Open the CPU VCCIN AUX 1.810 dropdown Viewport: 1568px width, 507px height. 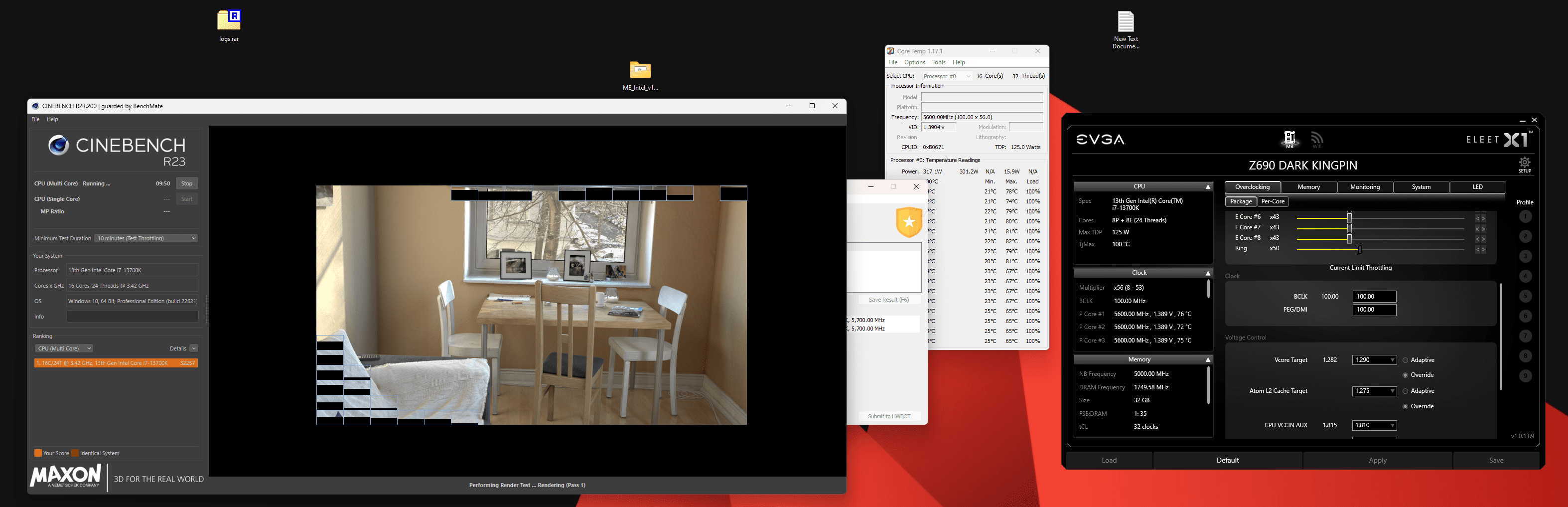pyautogui.click(x=1374, y=425)
